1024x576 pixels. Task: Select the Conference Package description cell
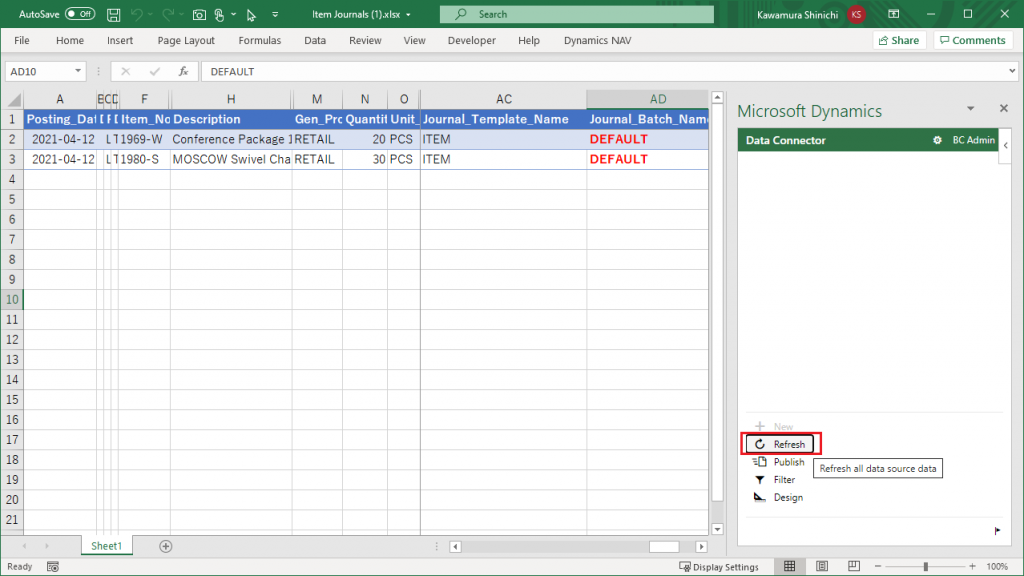pyautogui.click(x=231, y=139)
